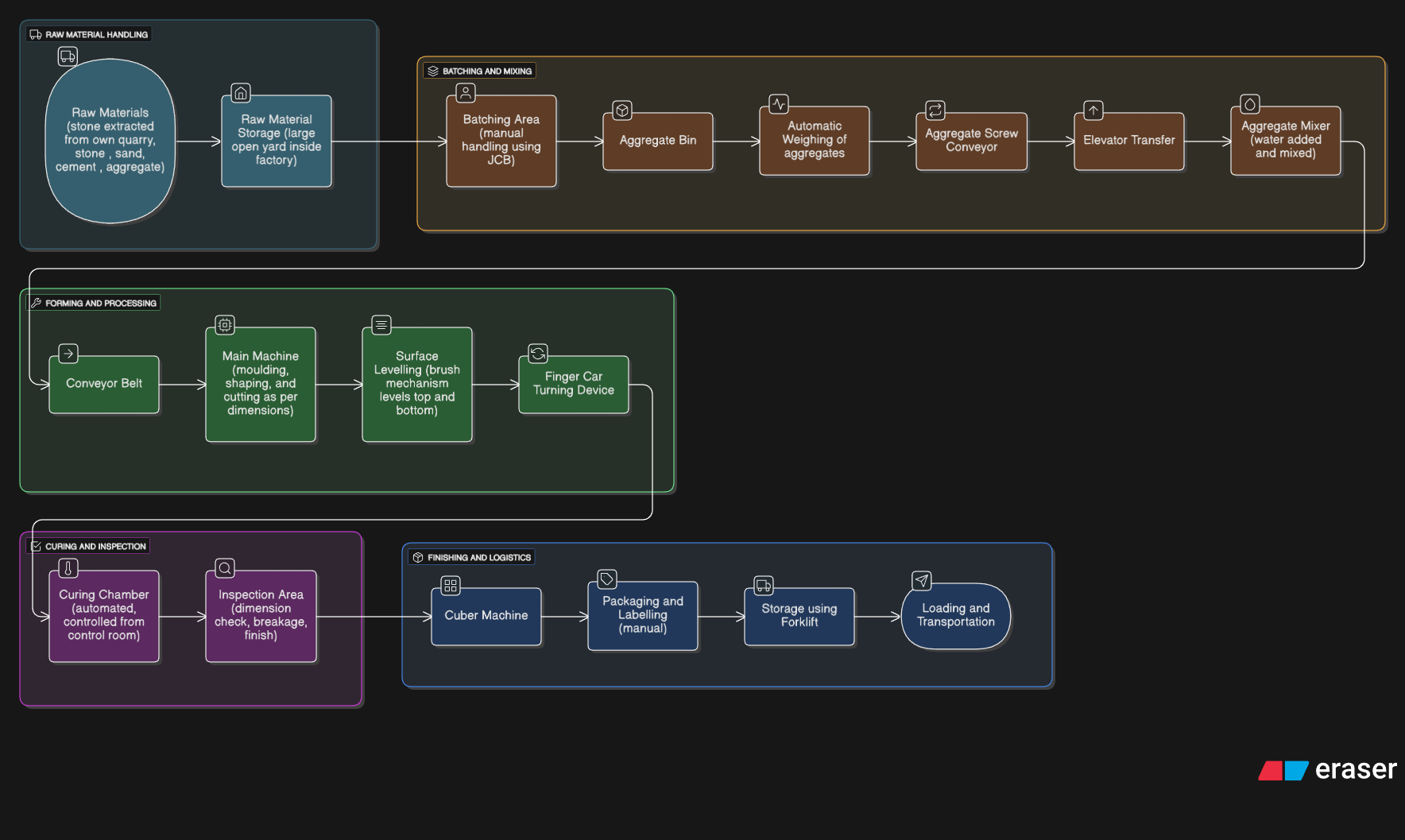Click the truck icon in Raw Material Handling label

coord(36,34)
